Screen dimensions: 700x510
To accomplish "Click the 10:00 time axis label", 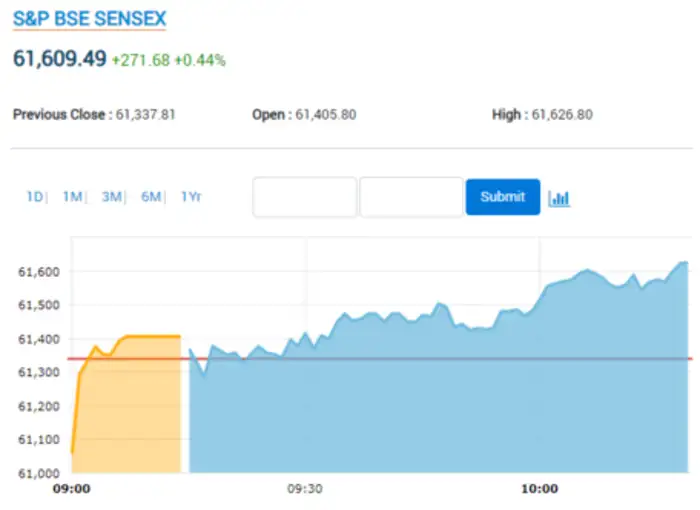I will pyautogui.click(x=540, y=489).
